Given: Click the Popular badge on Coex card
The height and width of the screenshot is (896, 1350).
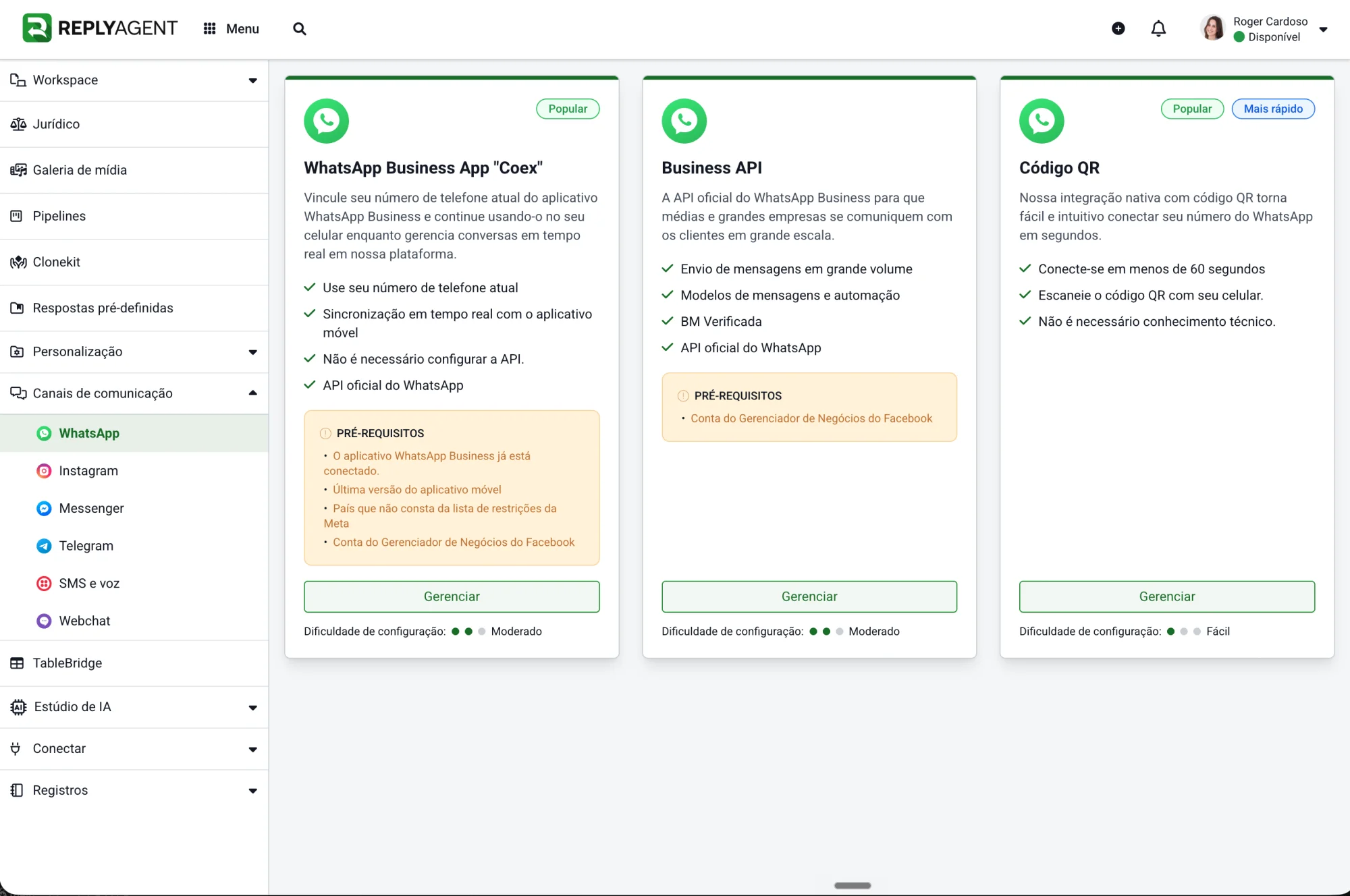Looking at the screenshot, I should coord(568,109).
